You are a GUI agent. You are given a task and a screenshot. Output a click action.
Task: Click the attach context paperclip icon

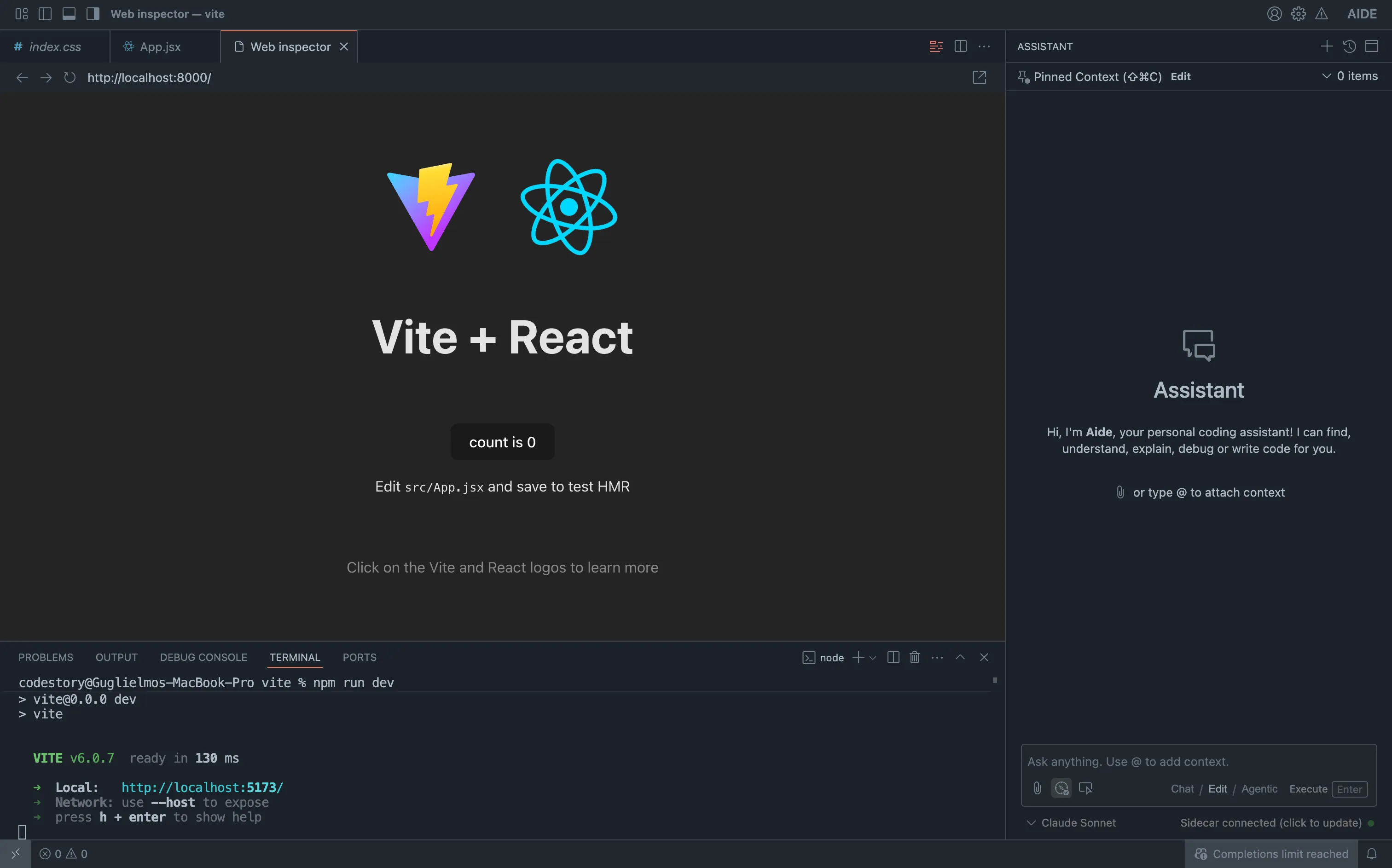pyautogui.click(x=1037, y=788)
